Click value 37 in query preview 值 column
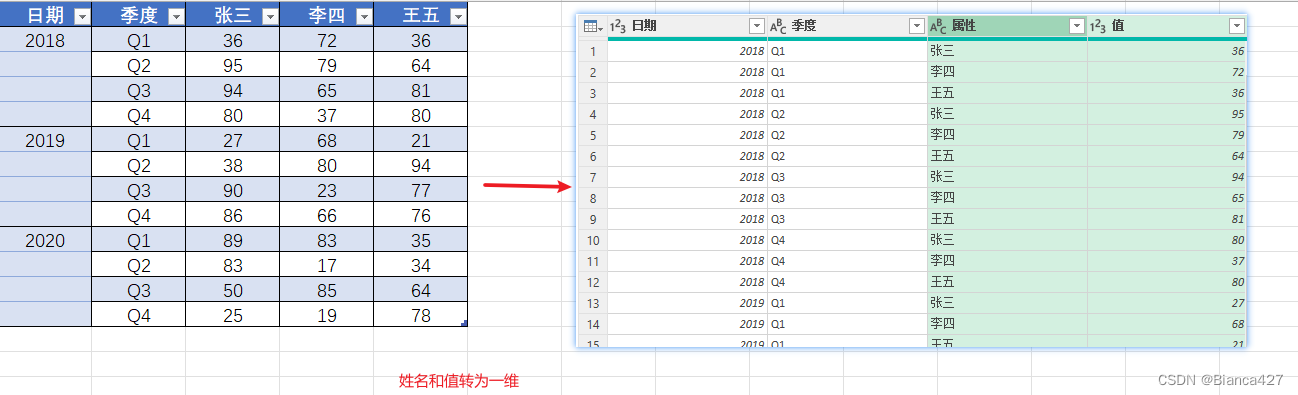This screenshot has width=1298, height=395. [1167, 261]
